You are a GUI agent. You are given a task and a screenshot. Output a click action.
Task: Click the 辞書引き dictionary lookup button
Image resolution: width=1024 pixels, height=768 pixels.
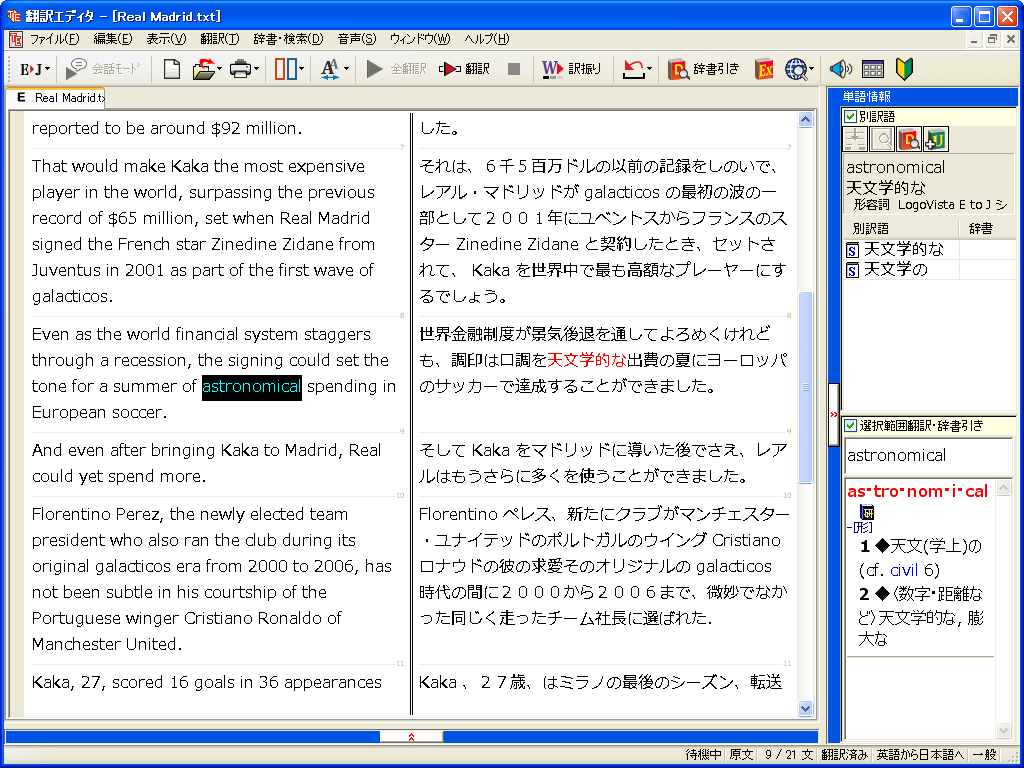point(703,69)
